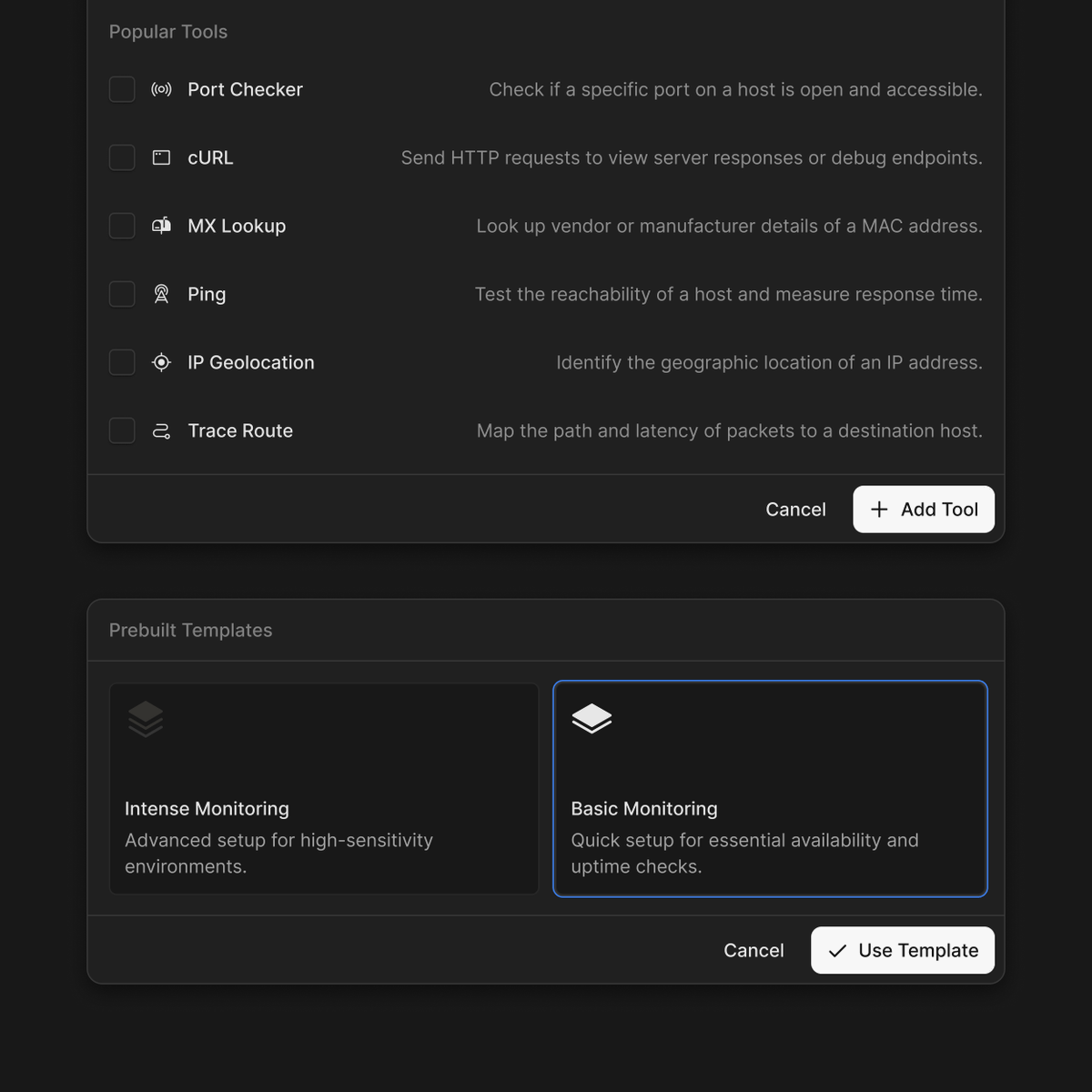Click the MX Lookup mailbox icon
The width and height of the screenshot is (1092, 1092).
pos(161,226)
